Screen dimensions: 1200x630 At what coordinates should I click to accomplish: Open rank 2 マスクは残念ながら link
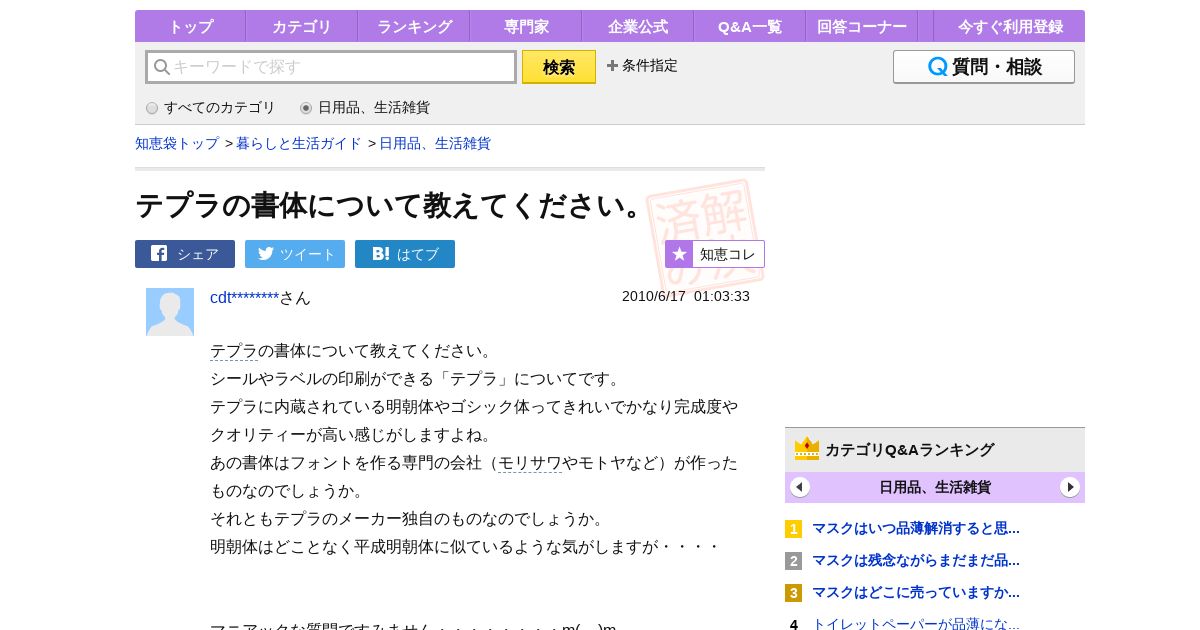coord(916,560)
